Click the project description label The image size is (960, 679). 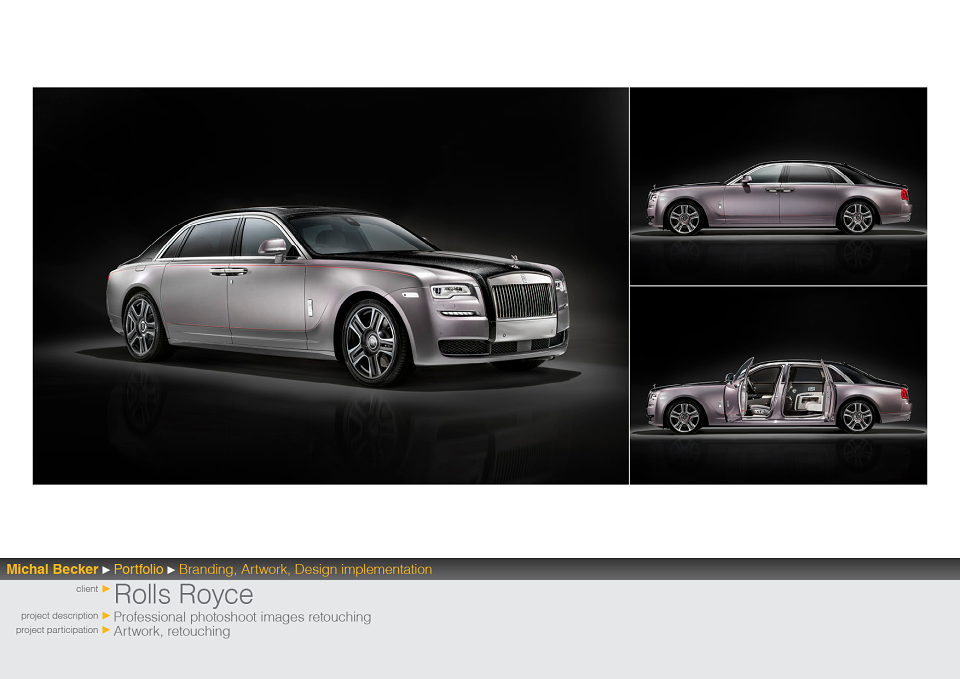(x=59, y=616)
